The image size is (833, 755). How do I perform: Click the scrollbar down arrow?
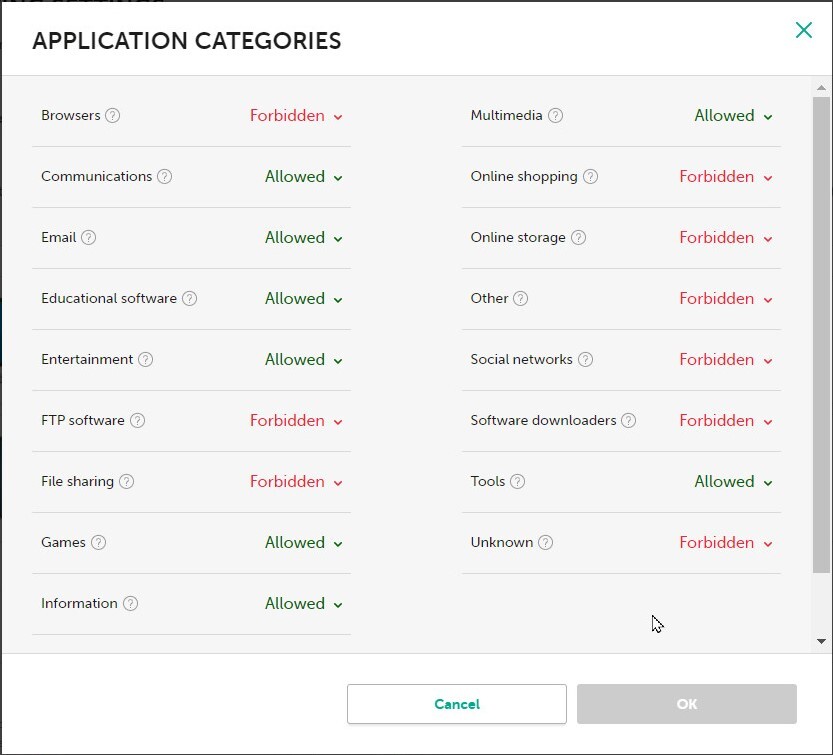(821, 641)
